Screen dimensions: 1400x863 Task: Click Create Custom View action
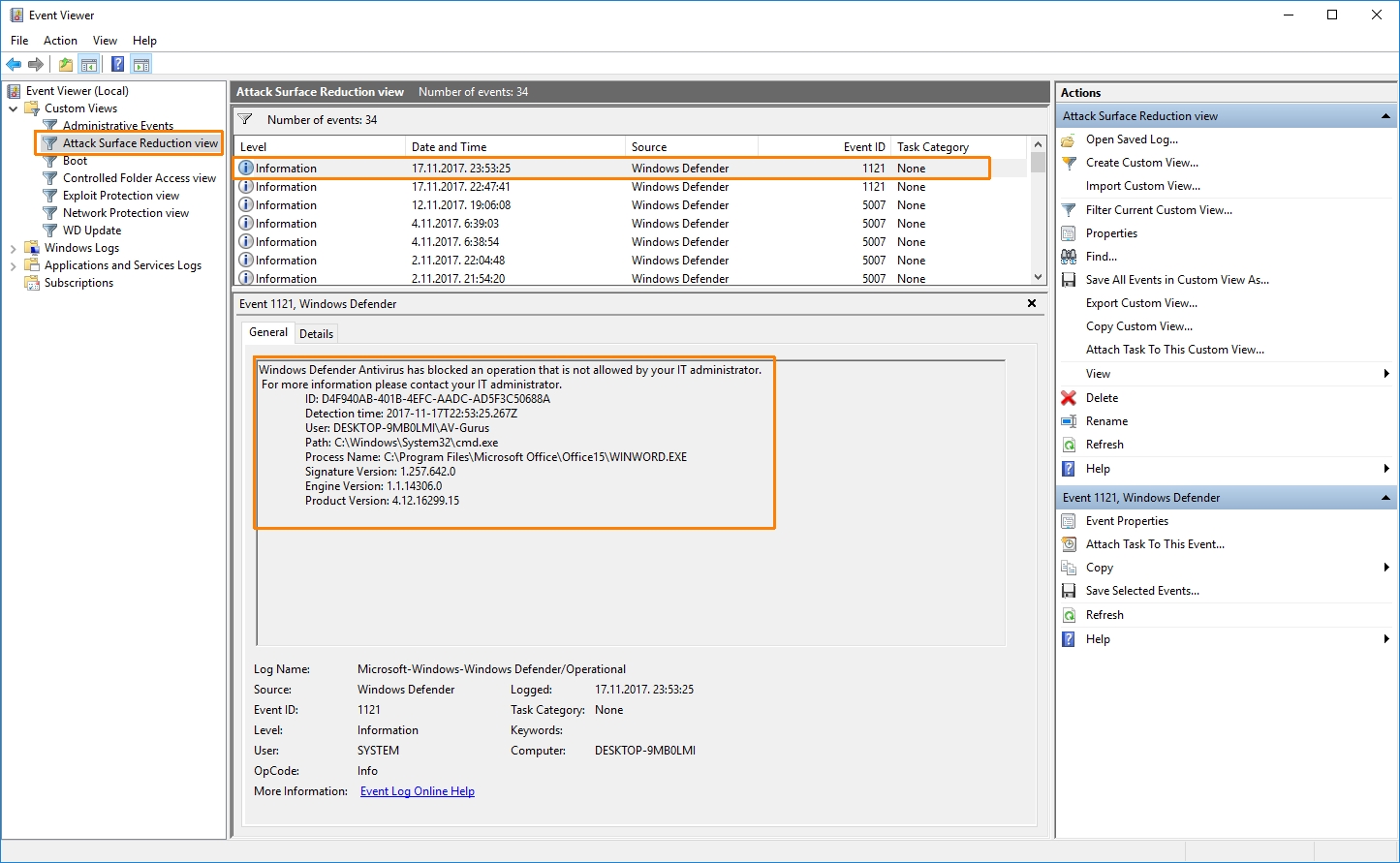(x=1141, y=163)
